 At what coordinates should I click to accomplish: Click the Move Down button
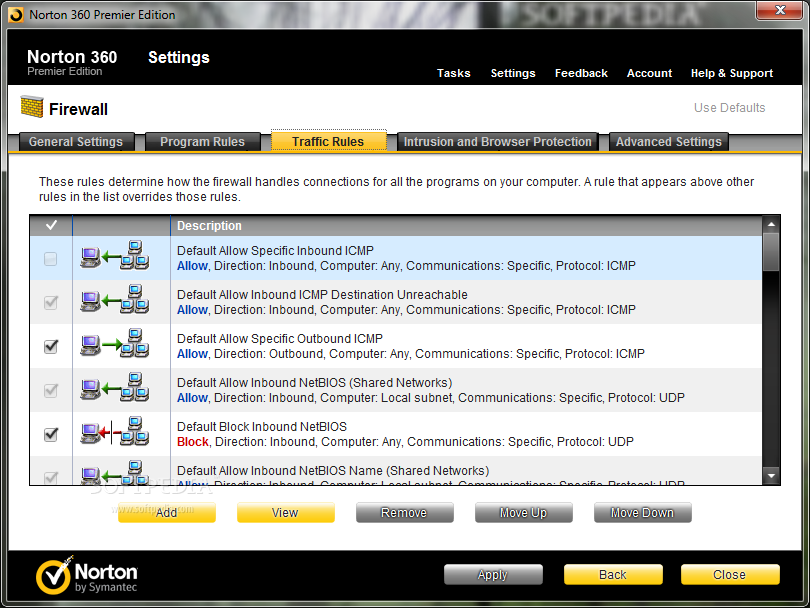(643, 512)
